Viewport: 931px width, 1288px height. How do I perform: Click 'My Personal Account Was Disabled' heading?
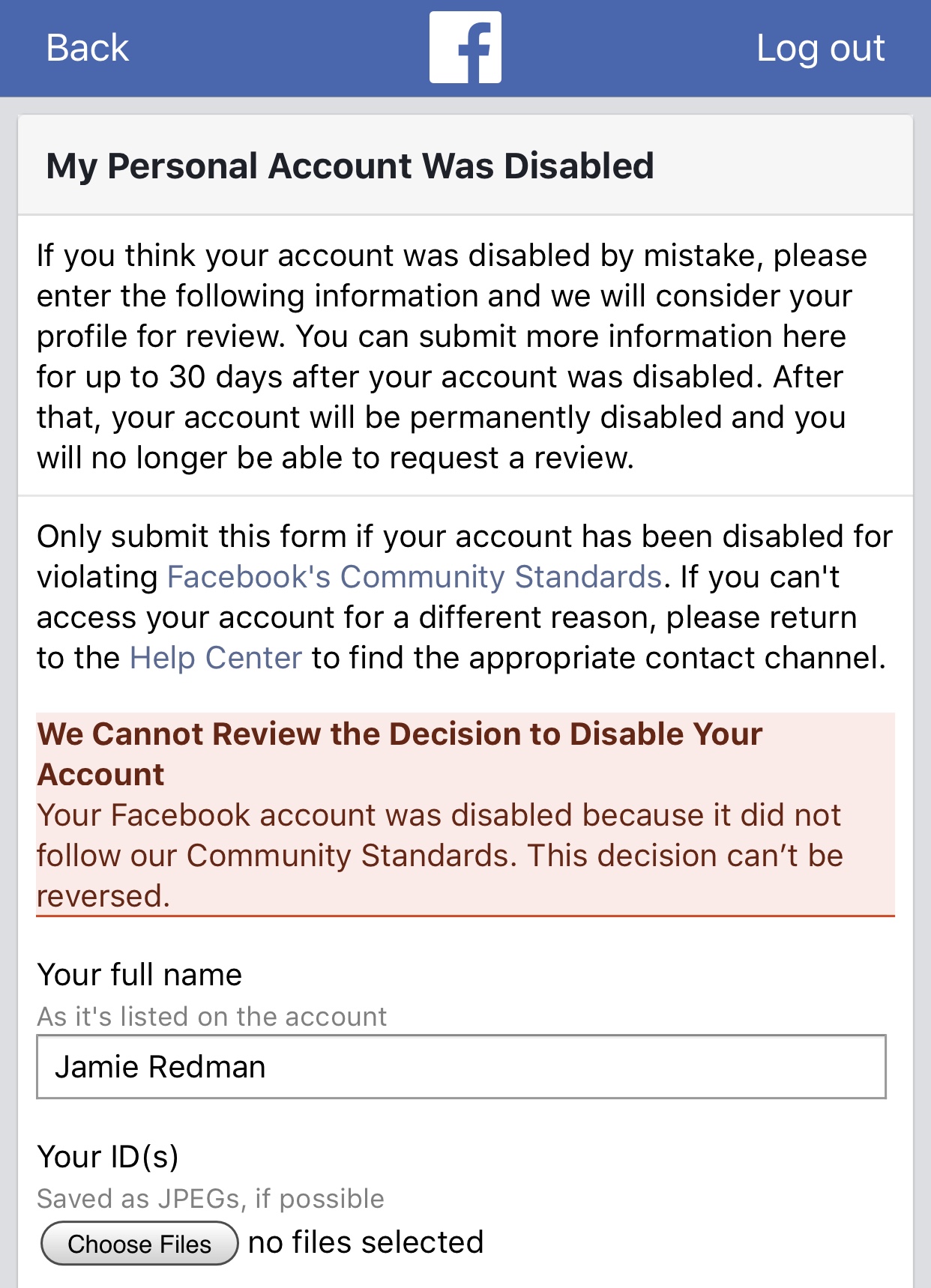point(350,166)
